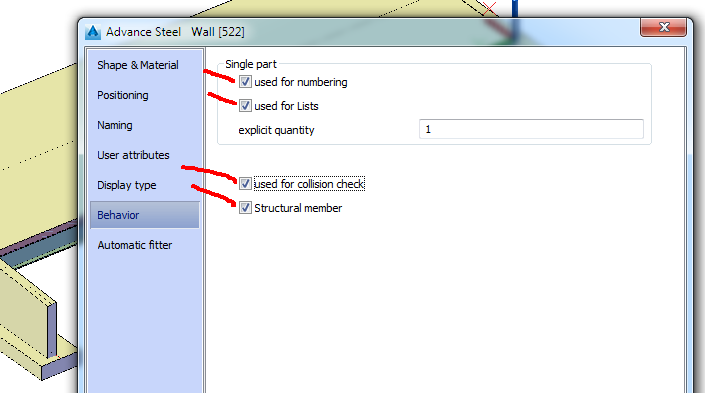Screen dimensions: 705x393
Task: Click the Single part group heading
Action: (251, 64)
